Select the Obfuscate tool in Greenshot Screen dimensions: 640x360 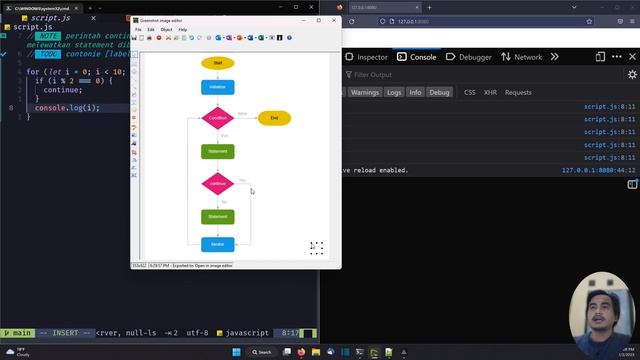pyautogui.click(x=134, y=135)
